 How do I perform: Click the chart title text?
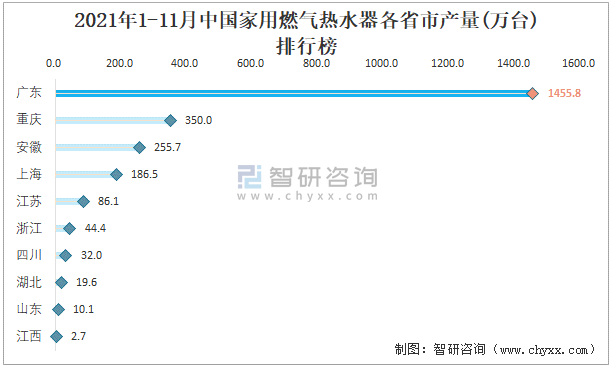[306, 33]
